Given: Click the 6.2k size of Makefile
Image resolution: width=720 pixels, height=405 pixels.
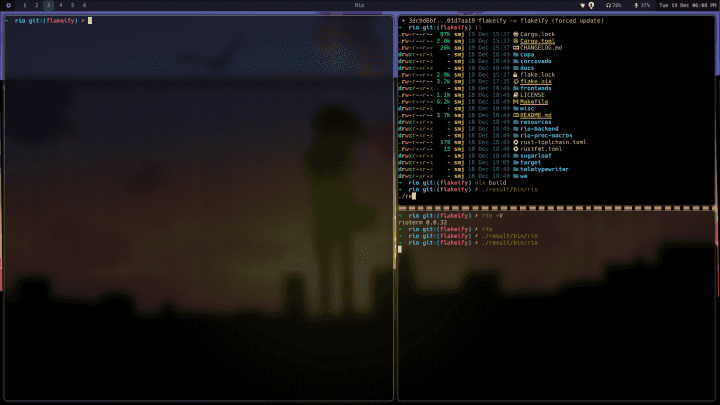Looking at the screenshot, I should click(443, 101).
